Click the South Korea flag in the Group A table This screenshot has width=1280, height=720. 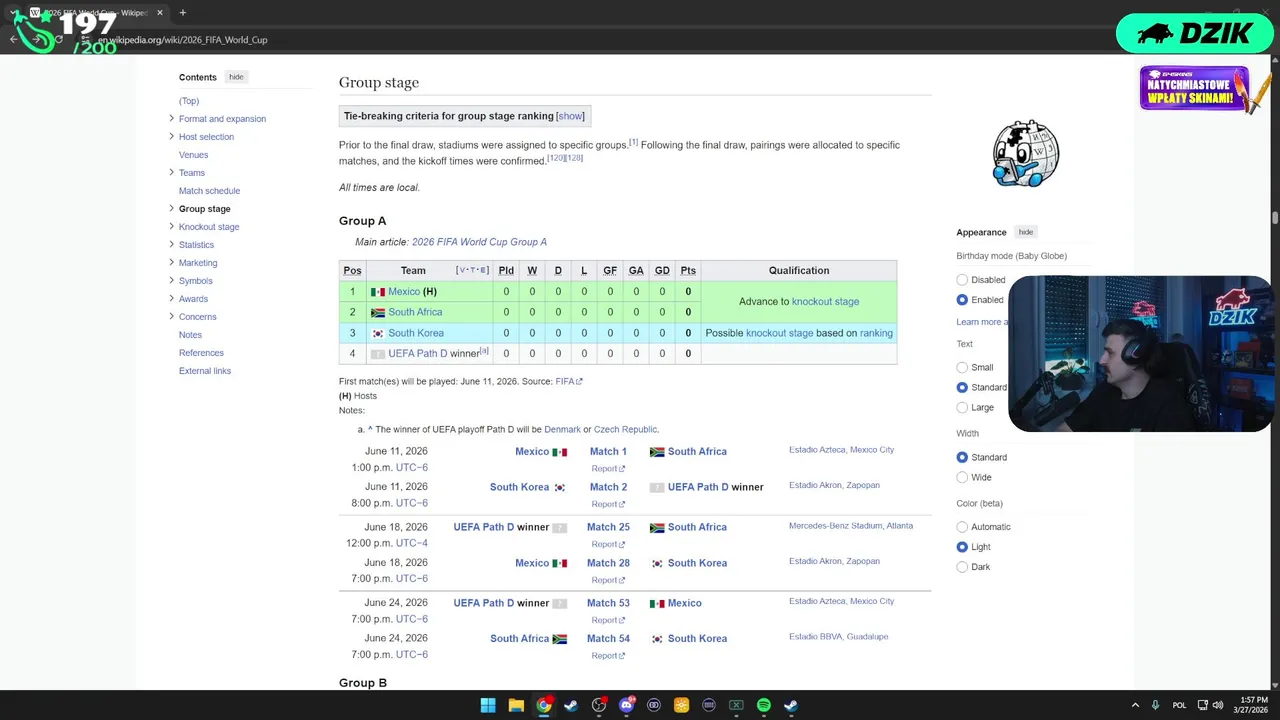pos(378,333)
